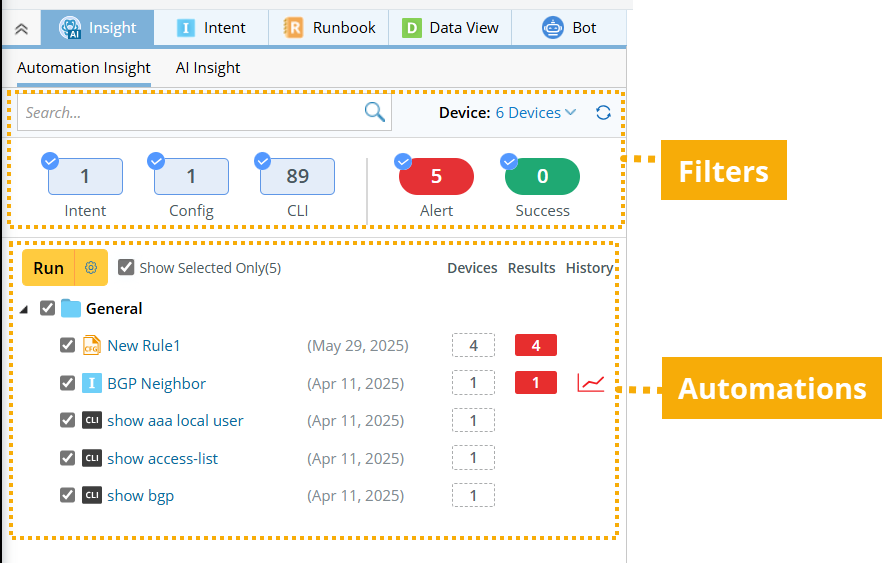The height and width of the screenshot is (563, 882).
Task: Open the show access-list link
Action: 162,458
